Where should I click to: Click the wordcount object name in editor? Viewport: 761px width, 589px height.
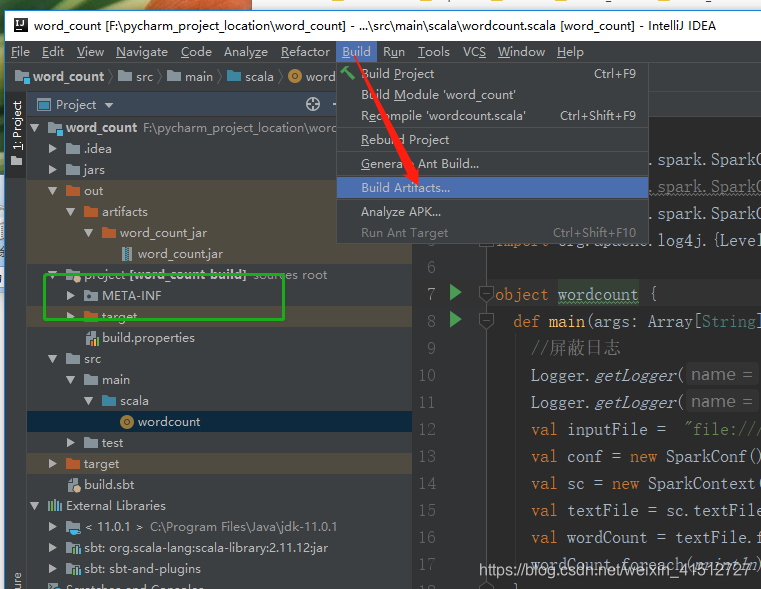click(598, 294)
